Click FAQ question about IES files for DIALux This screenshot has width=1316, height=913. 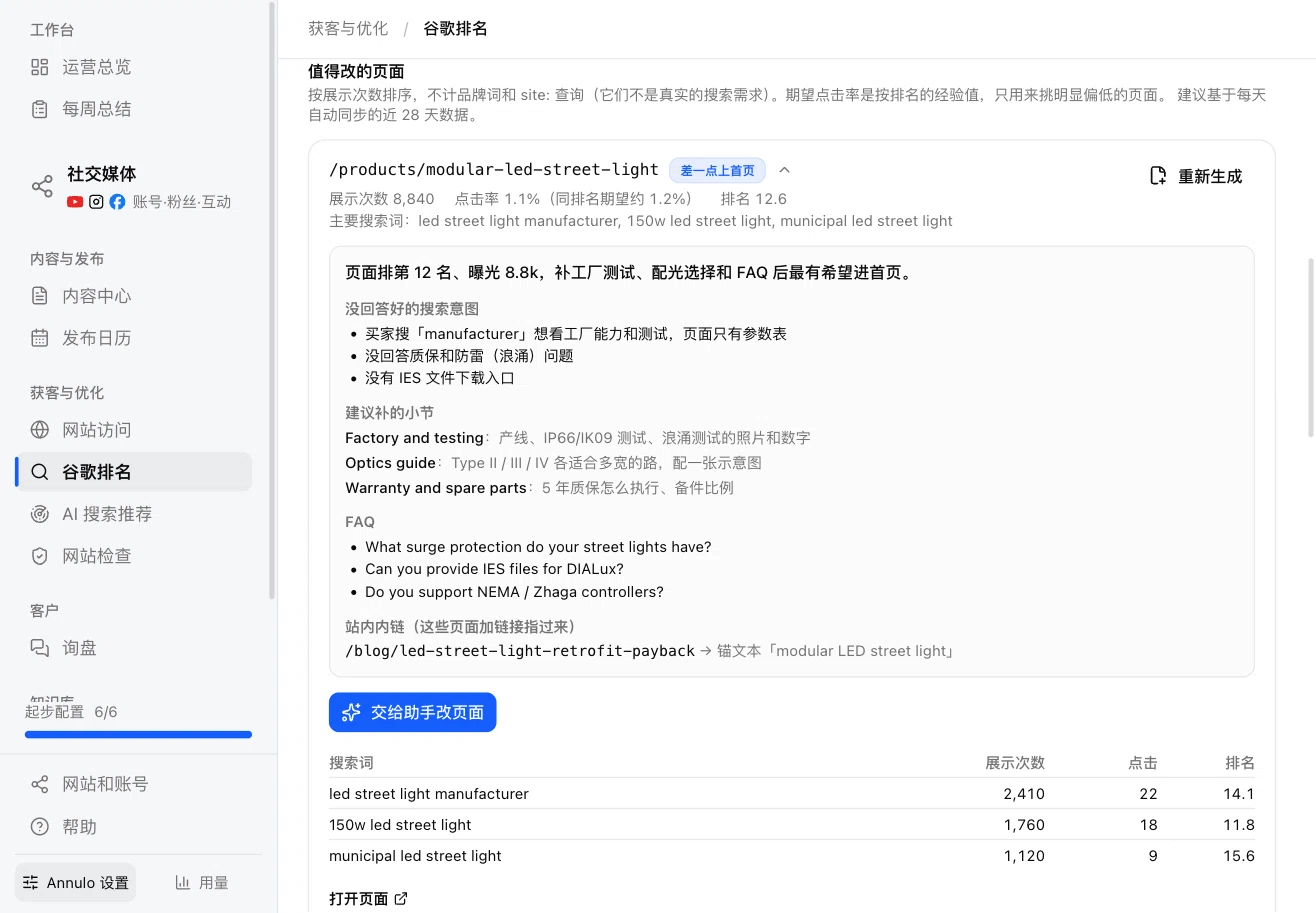[494, 569]
